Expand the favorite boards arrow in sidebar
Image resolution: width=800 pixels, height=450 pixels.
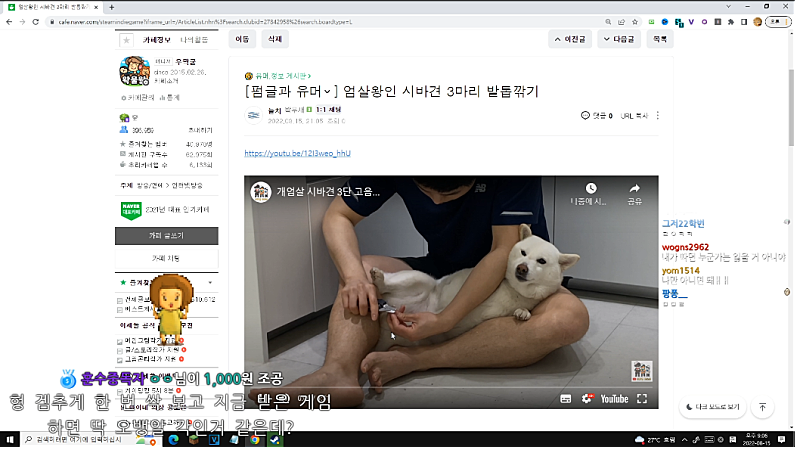click(210, 282)
